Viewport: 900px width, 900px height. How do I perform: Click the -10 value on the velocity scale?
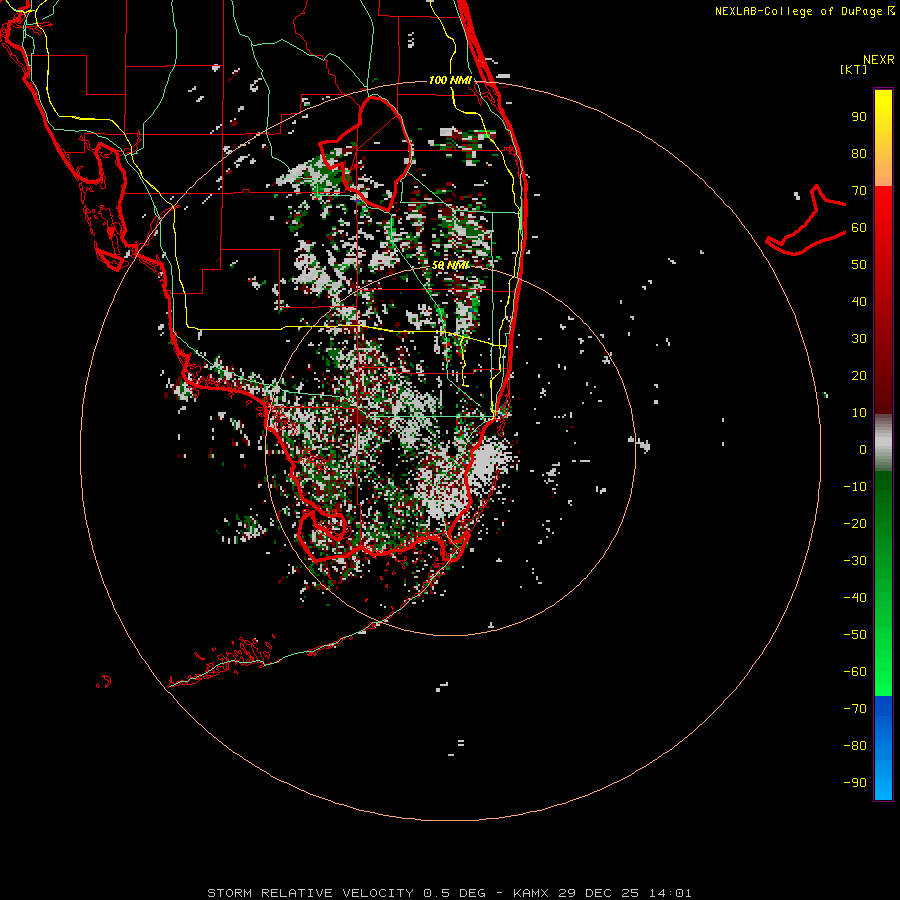[x=855, y=487]
